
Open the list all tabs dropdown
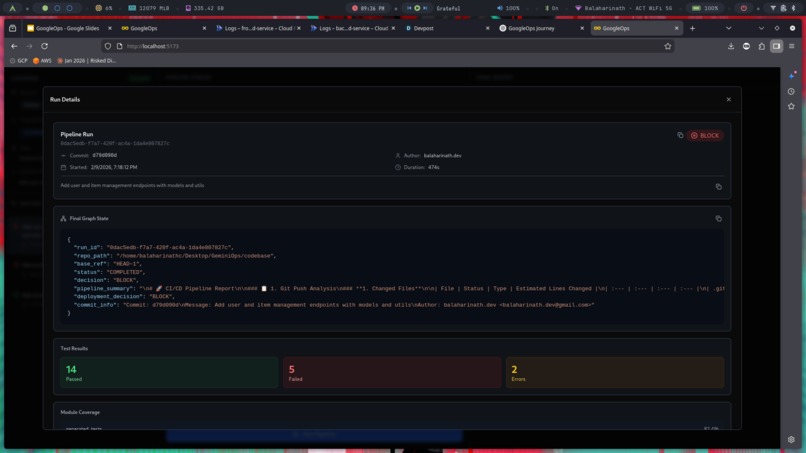[728, 28]
